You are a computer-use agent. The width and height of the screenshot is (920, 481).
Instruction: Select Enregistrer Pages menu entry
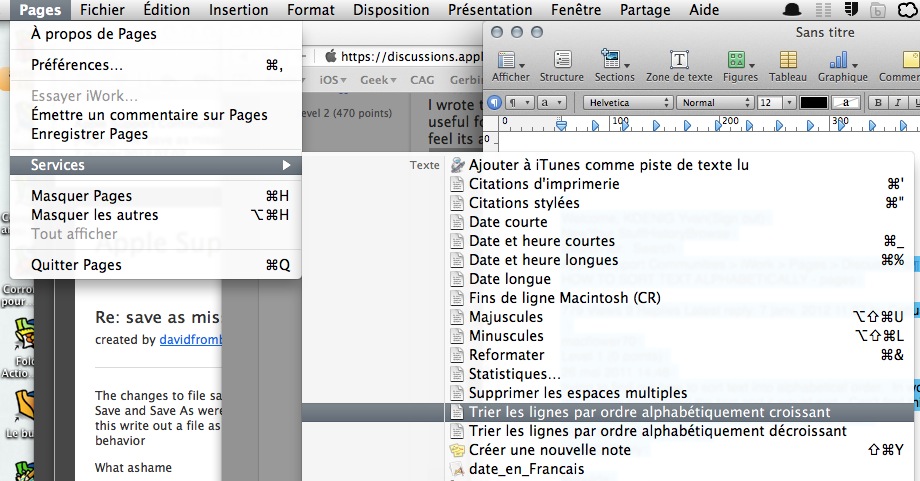156,134
